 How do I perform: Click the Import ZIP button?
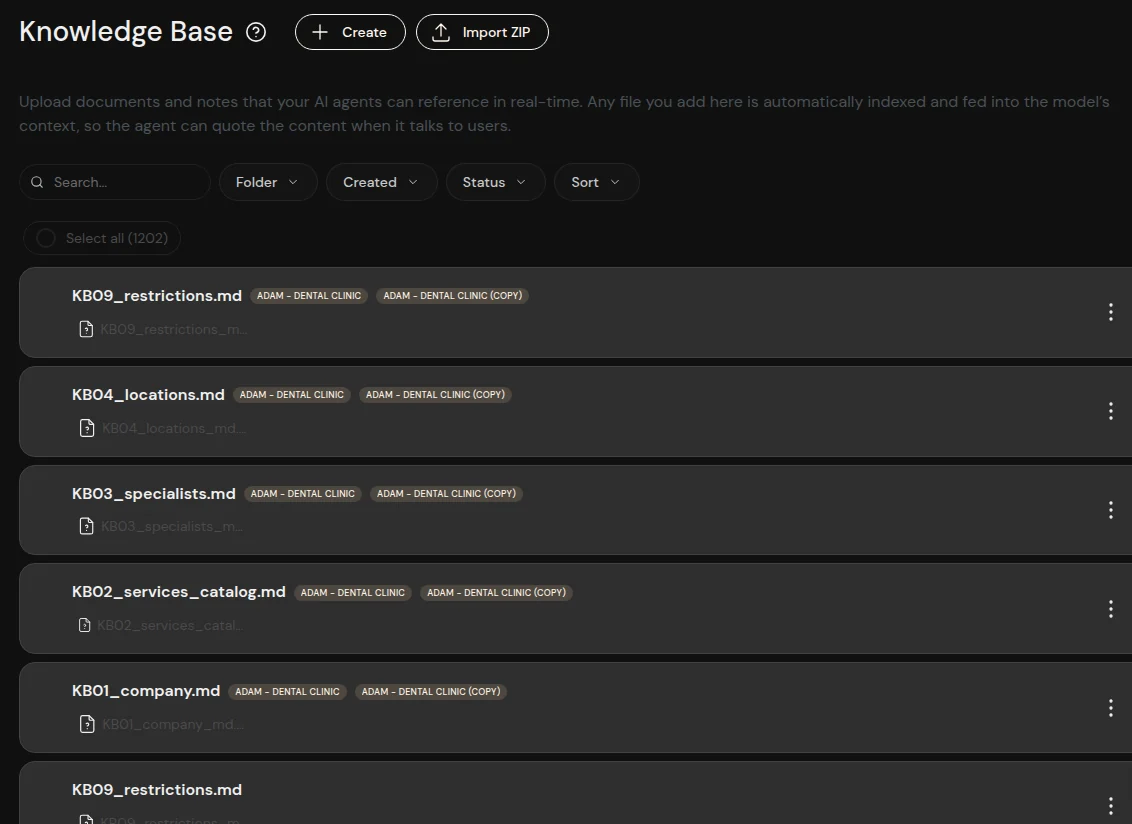tap(482, 32)
